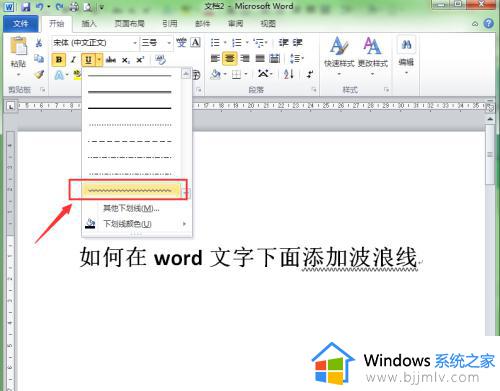Open Change Styles menu

click(372, 55)
